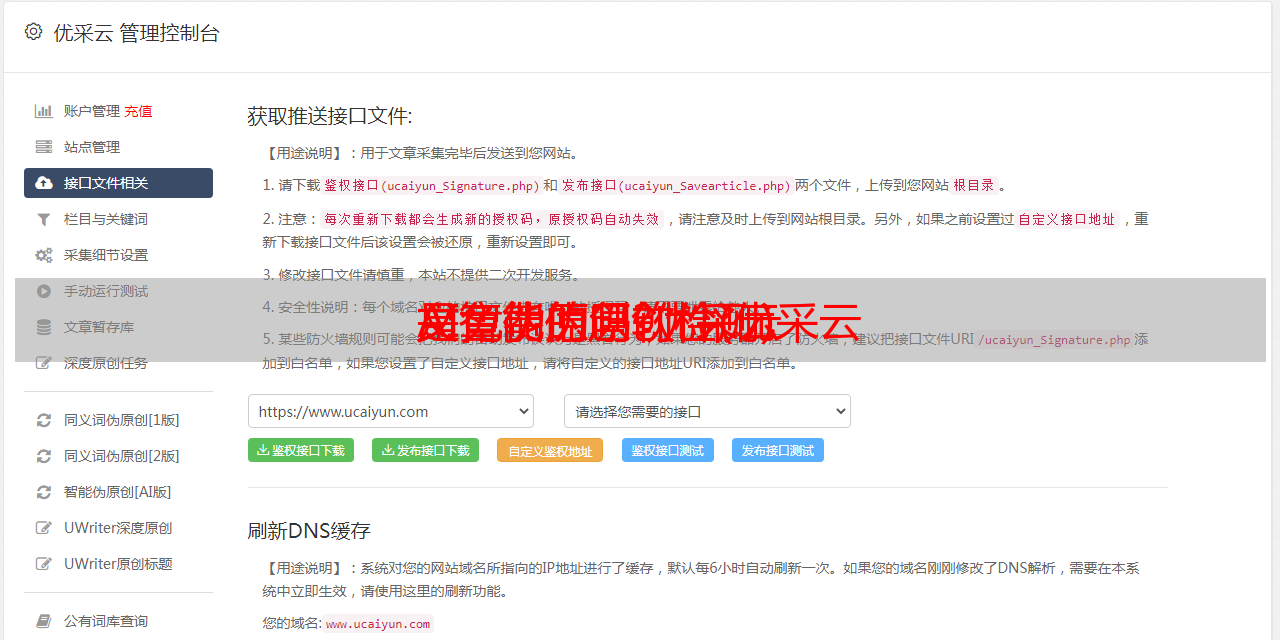Image resolution: width=1280 pixels, height=640 pixels.
Task: Click the refresh icon for 同义词伪原创[2版]
Action: 44,456
